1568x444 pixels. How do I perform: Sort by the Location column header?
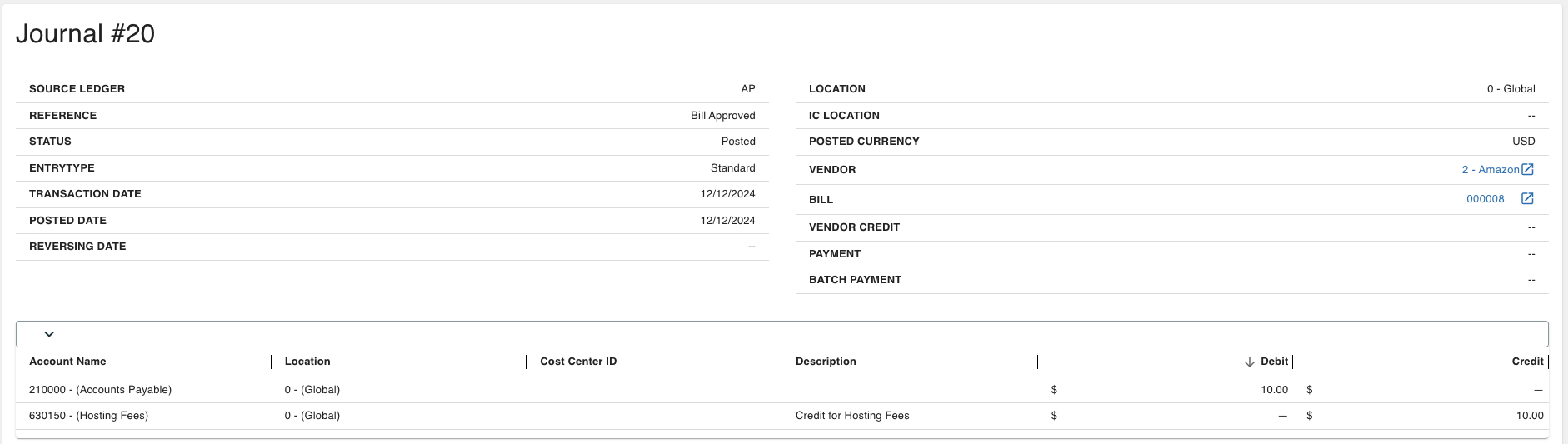point(307,362)
